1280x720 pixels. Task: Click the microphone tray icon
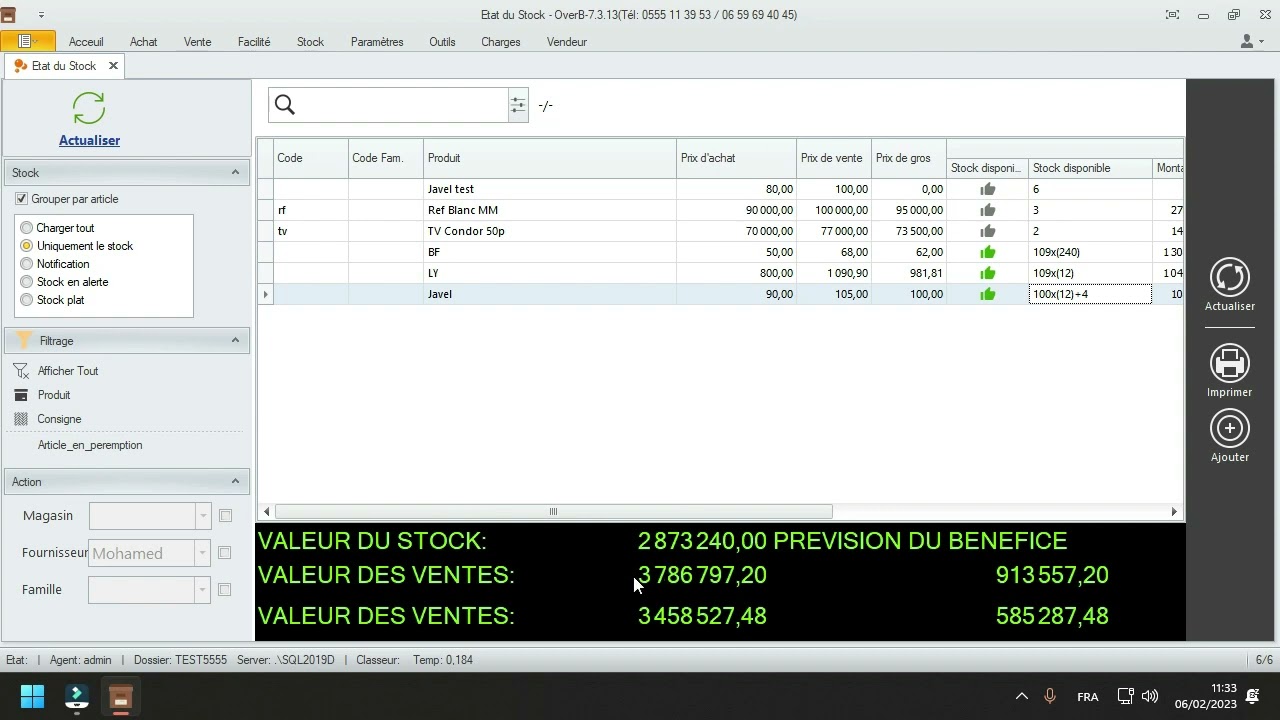[1050, 696]
